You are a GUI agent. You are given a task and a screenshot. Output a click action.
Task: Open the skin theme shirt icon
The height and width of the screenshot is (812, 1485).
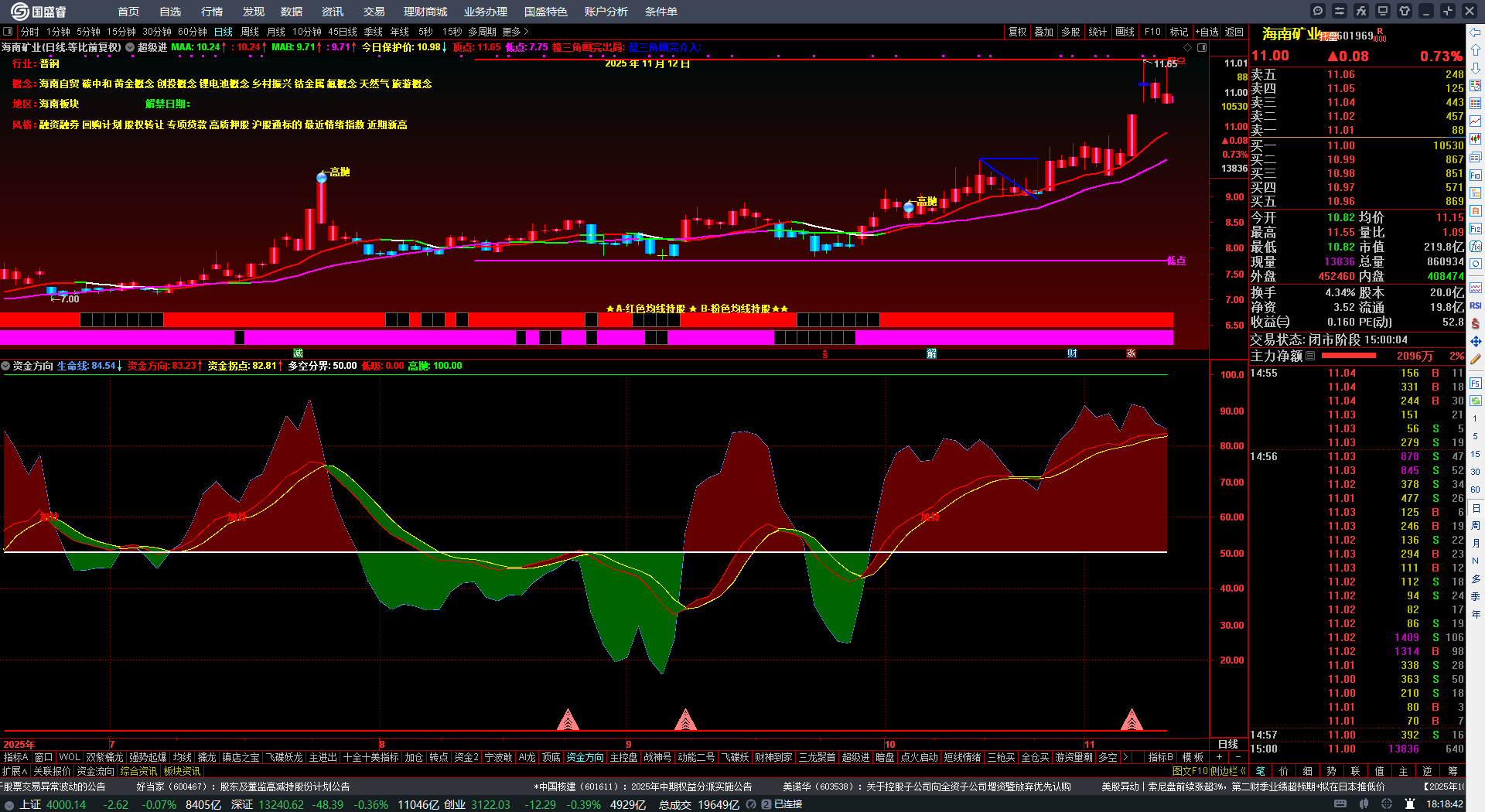pos(1405,11)
